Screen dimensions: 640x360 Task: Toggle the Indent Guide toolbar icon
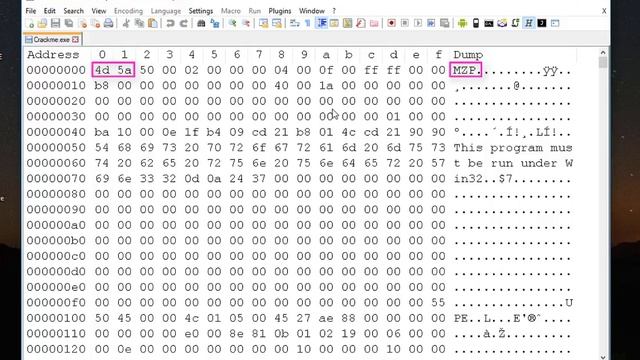[322, 24]
